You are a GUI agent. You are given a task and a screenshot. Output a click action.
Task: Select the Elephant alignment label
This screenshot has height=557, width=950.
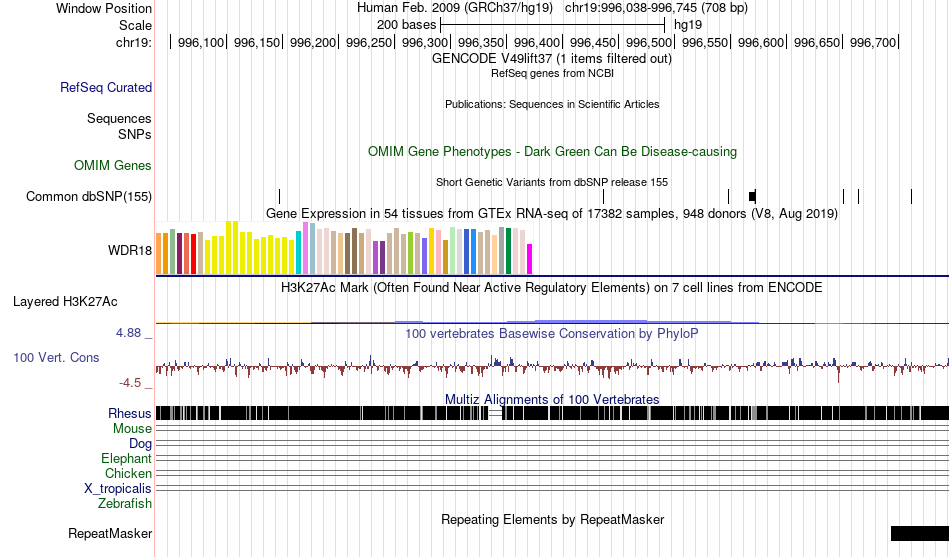[x=126, y=459]
